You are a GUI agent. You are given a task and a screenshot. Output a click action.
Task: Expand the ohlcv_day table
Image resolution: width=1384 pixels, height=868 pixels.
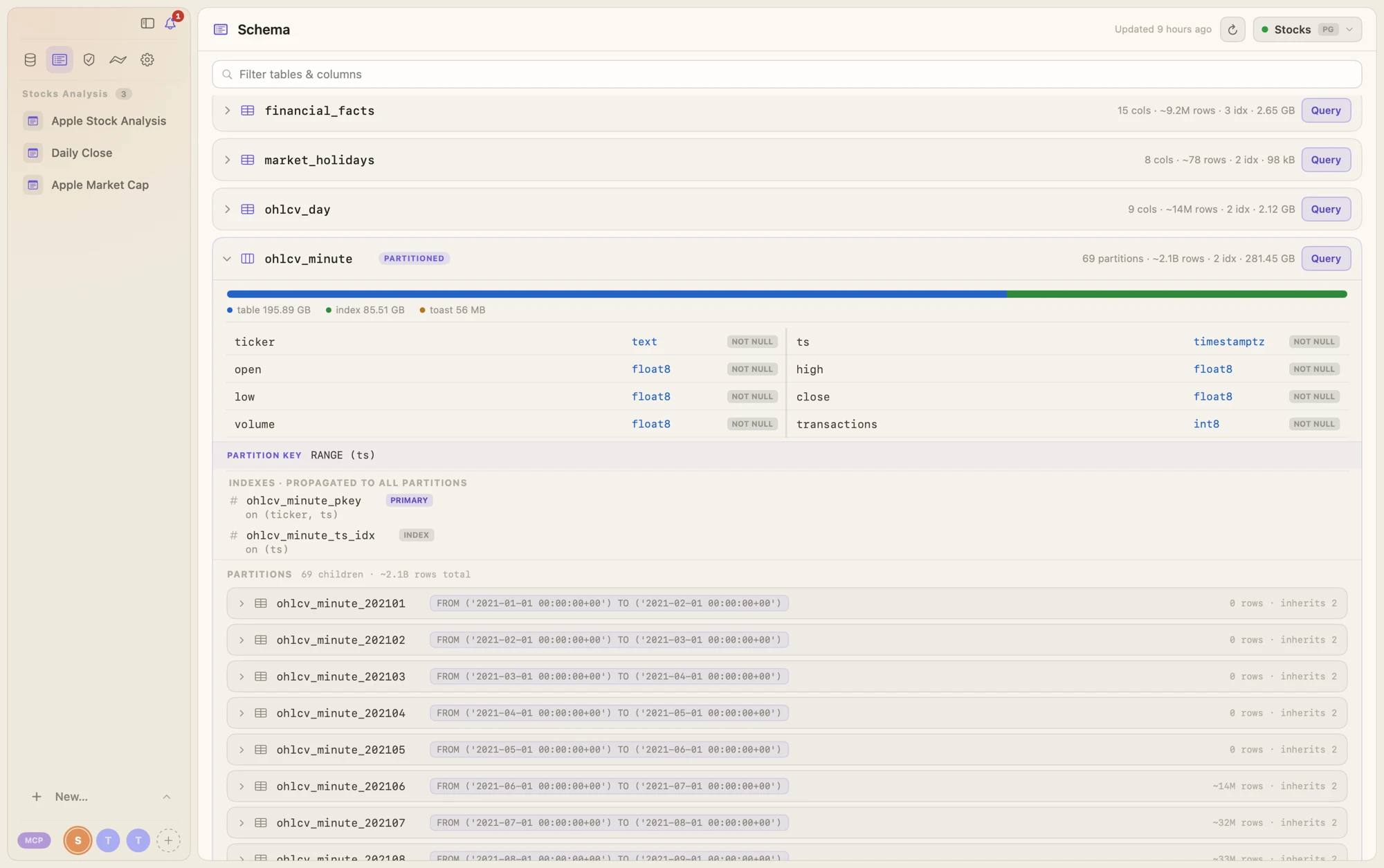pos(227,210)
